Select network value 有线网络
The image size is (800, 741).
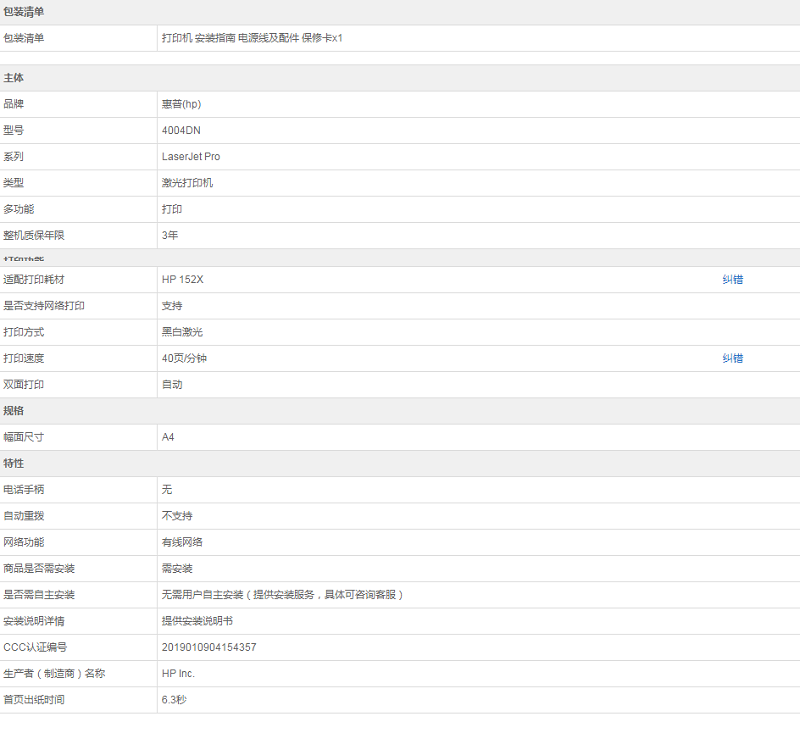pyautogui.click(x=182, y=542)
